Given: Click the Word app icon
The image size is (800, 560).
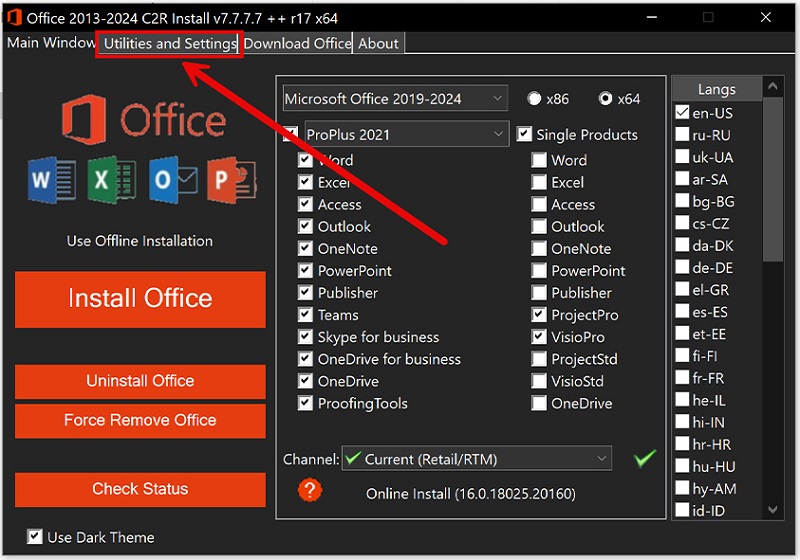Looking at the screenshot, I should pyautogui.click(x=52, y=180).
